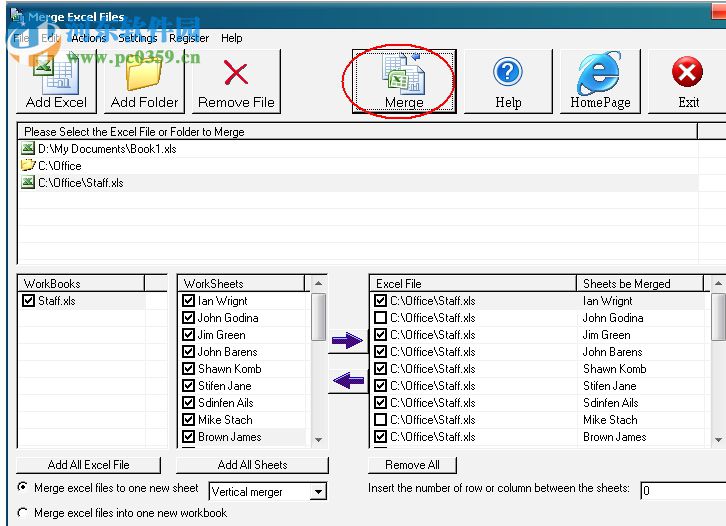The image size is (726, 526).
Task: Uncheck the Ian Wrignt worksheet checkbox
Action: point(188,301)
